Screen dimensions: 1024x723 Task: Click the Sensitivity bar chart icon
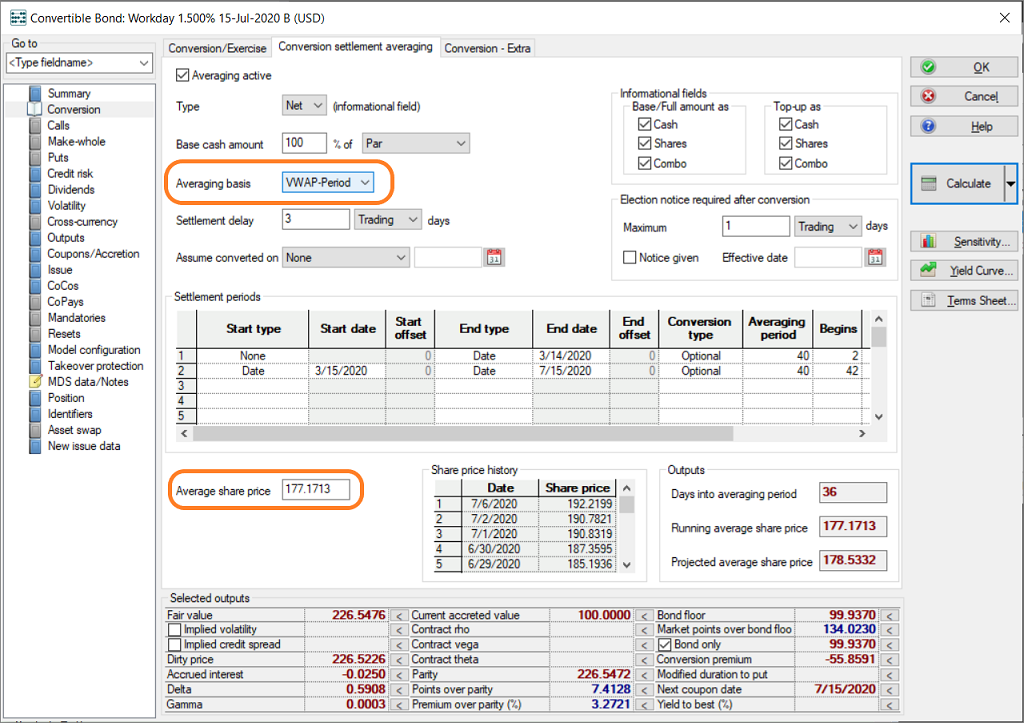tap(928, 241)
